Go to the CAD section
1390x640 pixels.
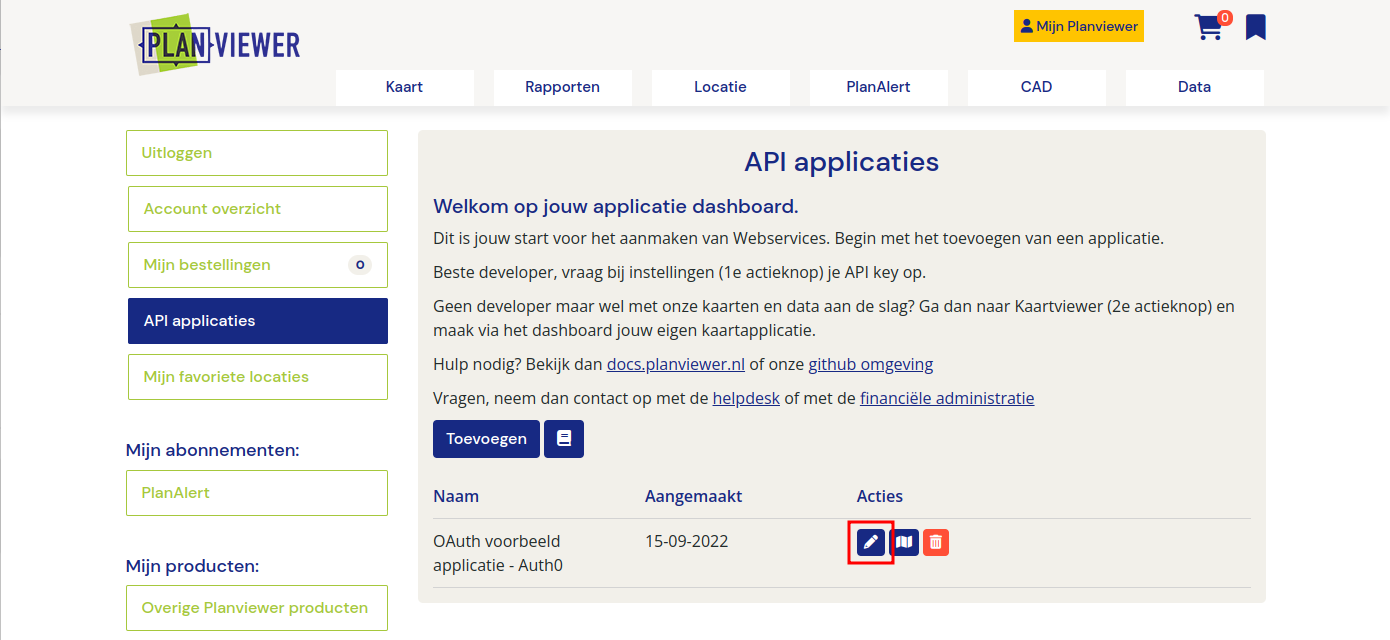pyautogui.click(x=1036, y=87)
